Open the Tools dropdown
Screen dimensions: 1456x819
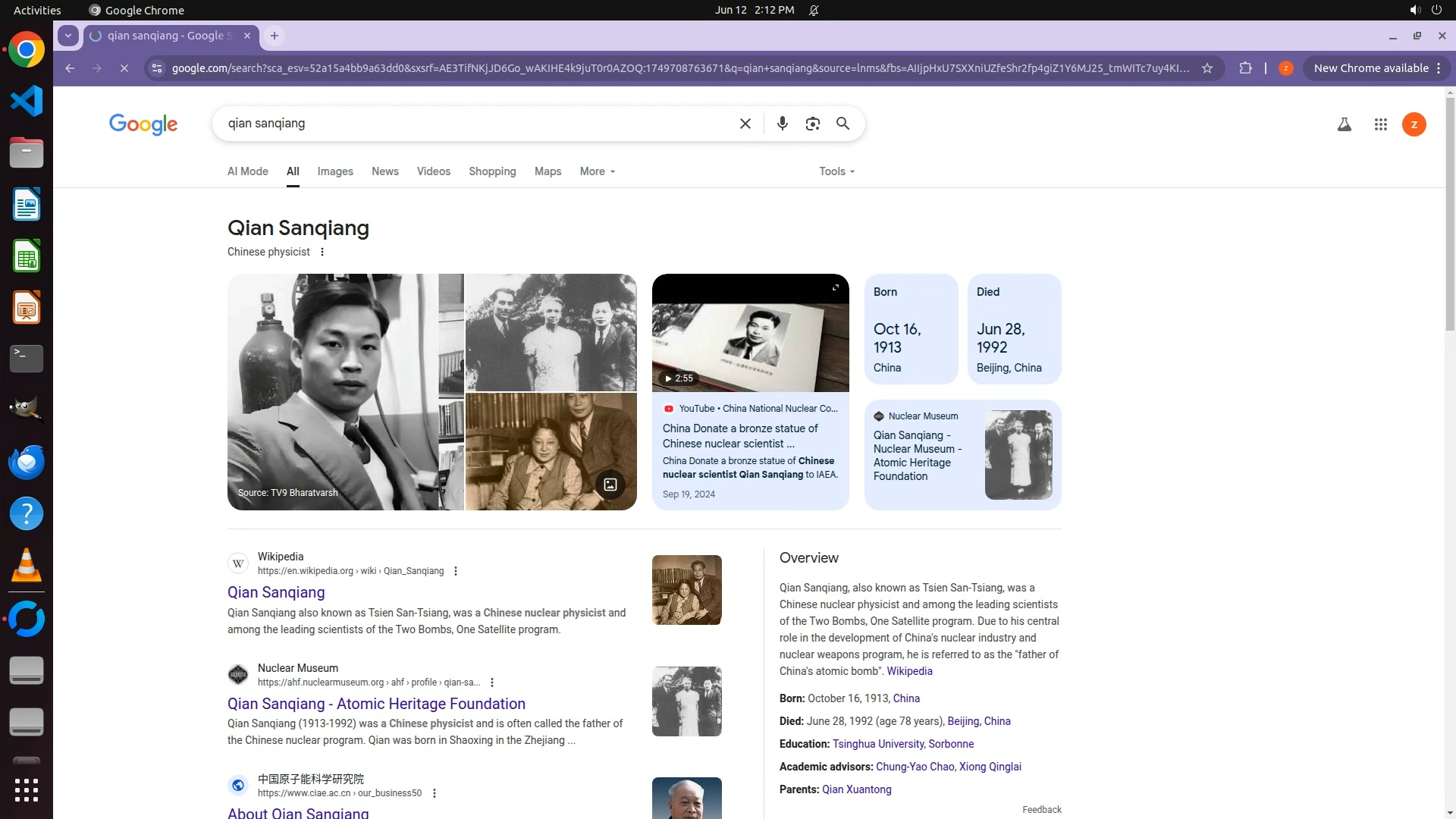tap(836, 171)
